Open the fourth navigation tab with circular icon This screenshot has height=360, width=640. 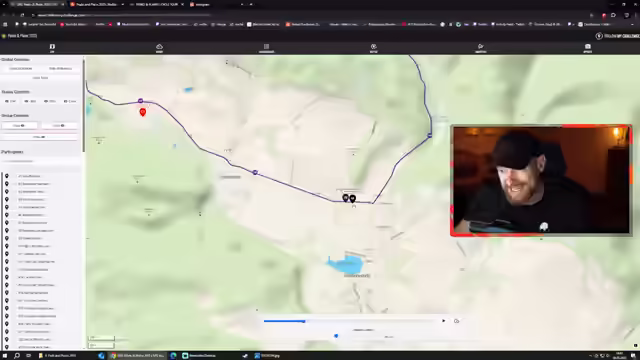373,48
